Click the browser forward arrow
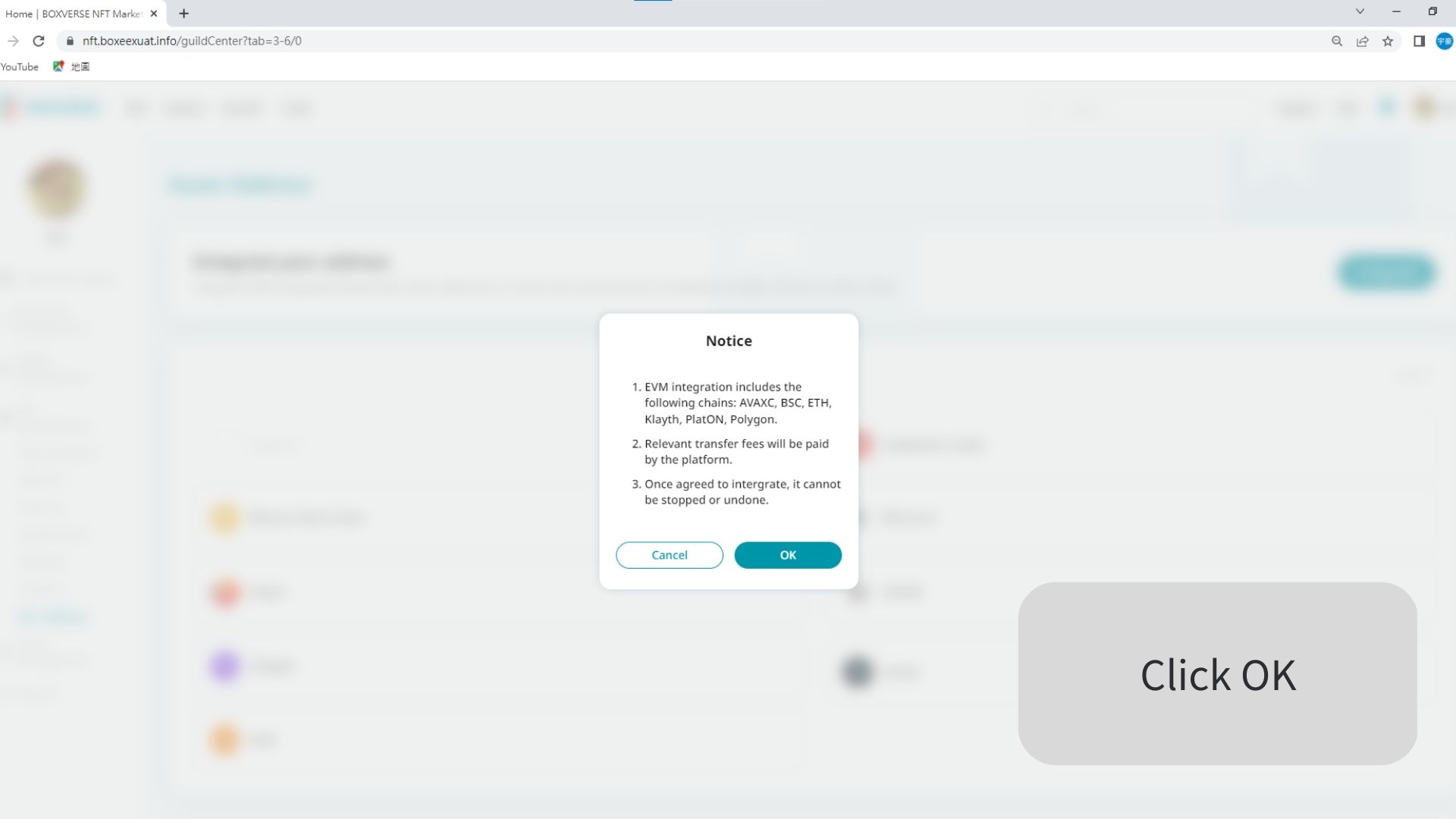 (x=14, y=41)
